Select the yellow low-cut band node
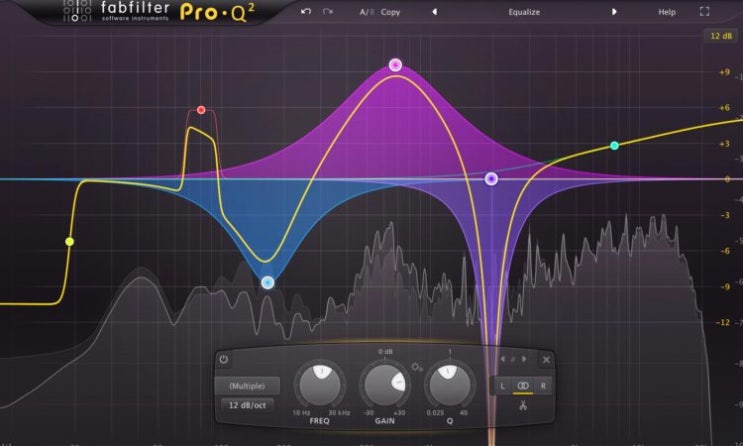Image resolution: width=743 pixels, height=446 pixels. pos(70,242)
